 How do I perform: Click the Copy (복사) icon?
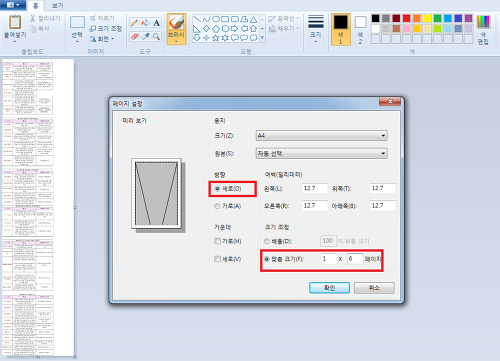tap(33, 29)
